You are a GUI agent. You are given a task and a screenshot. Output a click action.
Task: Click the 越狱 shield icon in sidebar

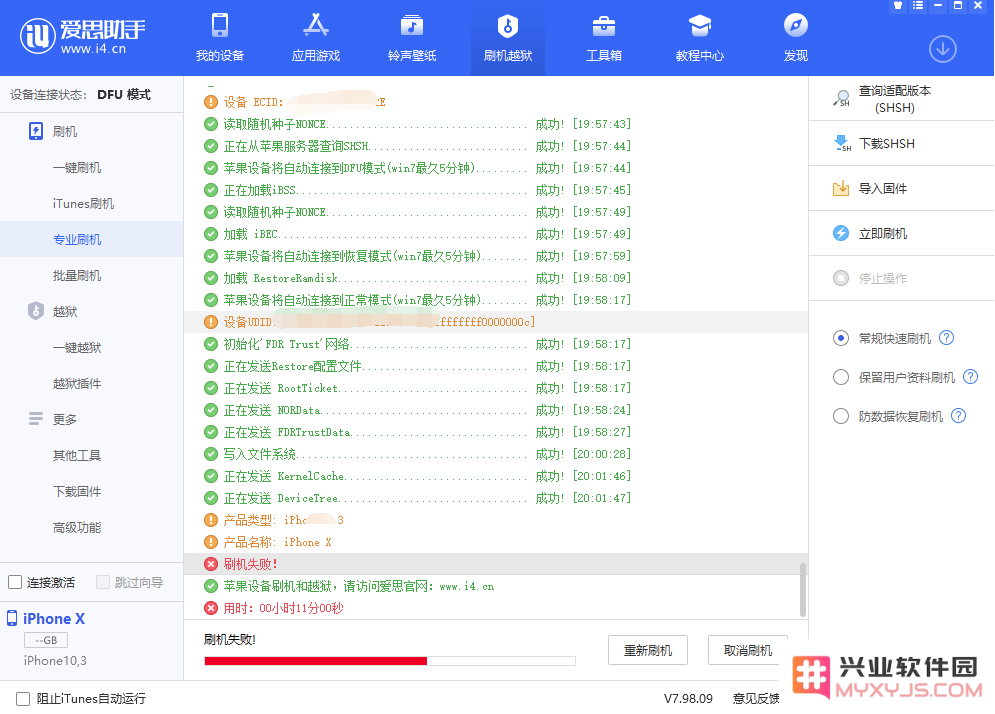[36, 311]
